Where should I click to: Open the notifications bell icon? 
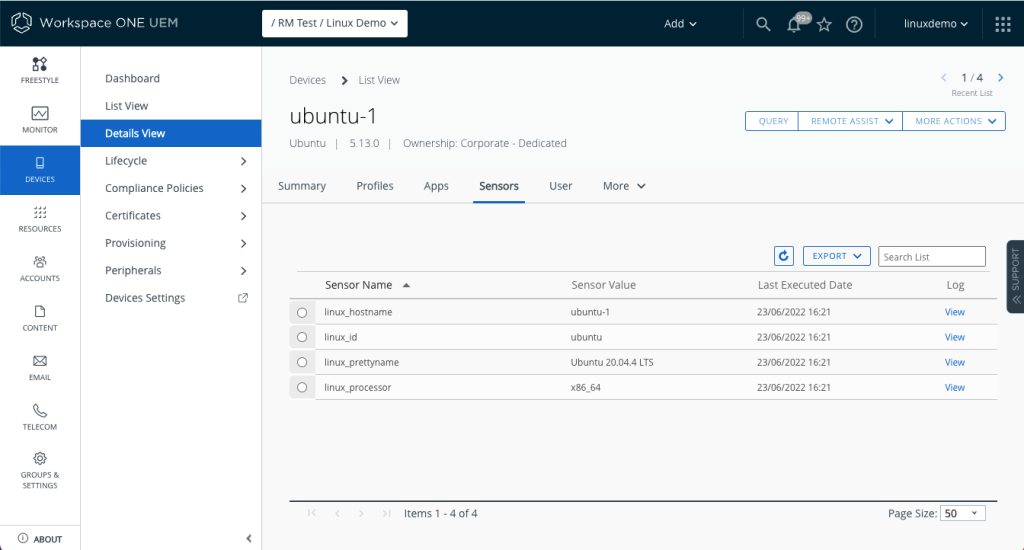794,24
